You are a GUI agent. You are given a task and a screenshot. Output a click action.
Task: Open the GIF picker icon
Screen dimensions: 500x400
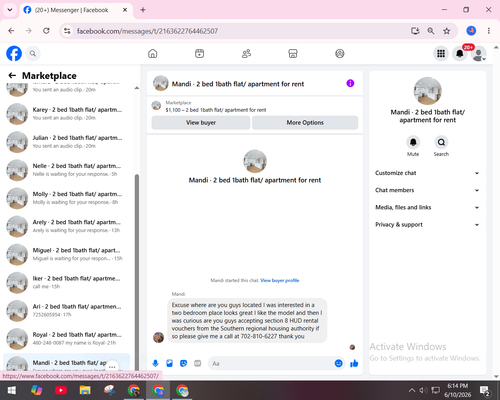tap(198, 363)
